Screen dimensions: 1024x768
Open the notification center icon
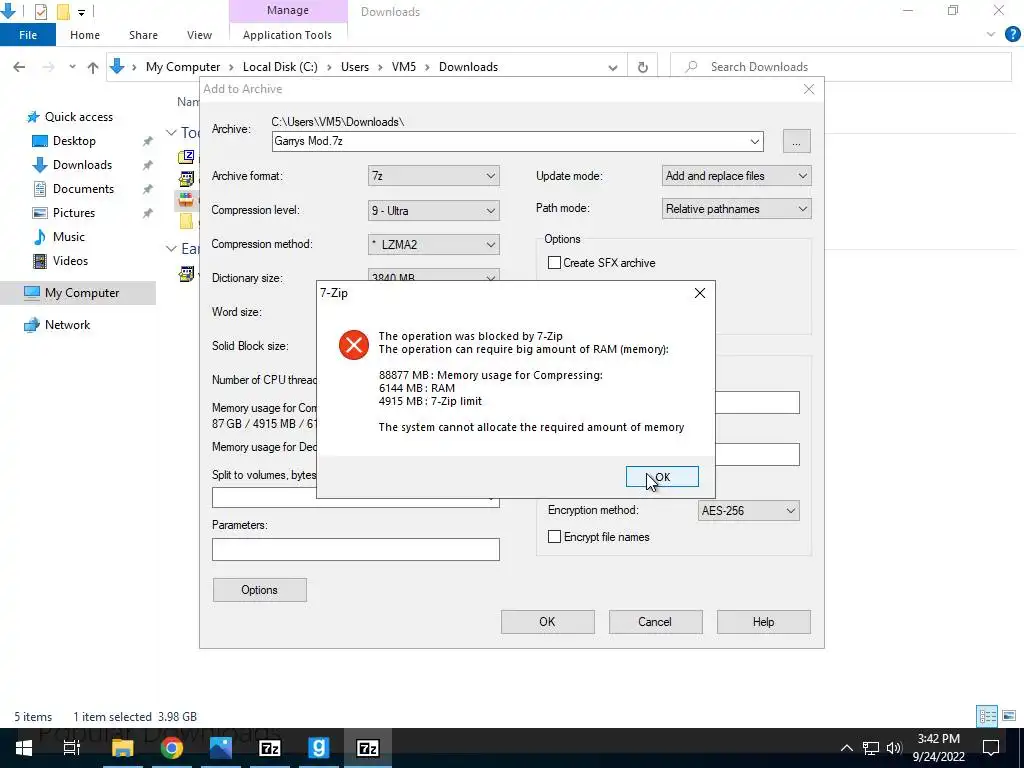(x=991, y=747)
